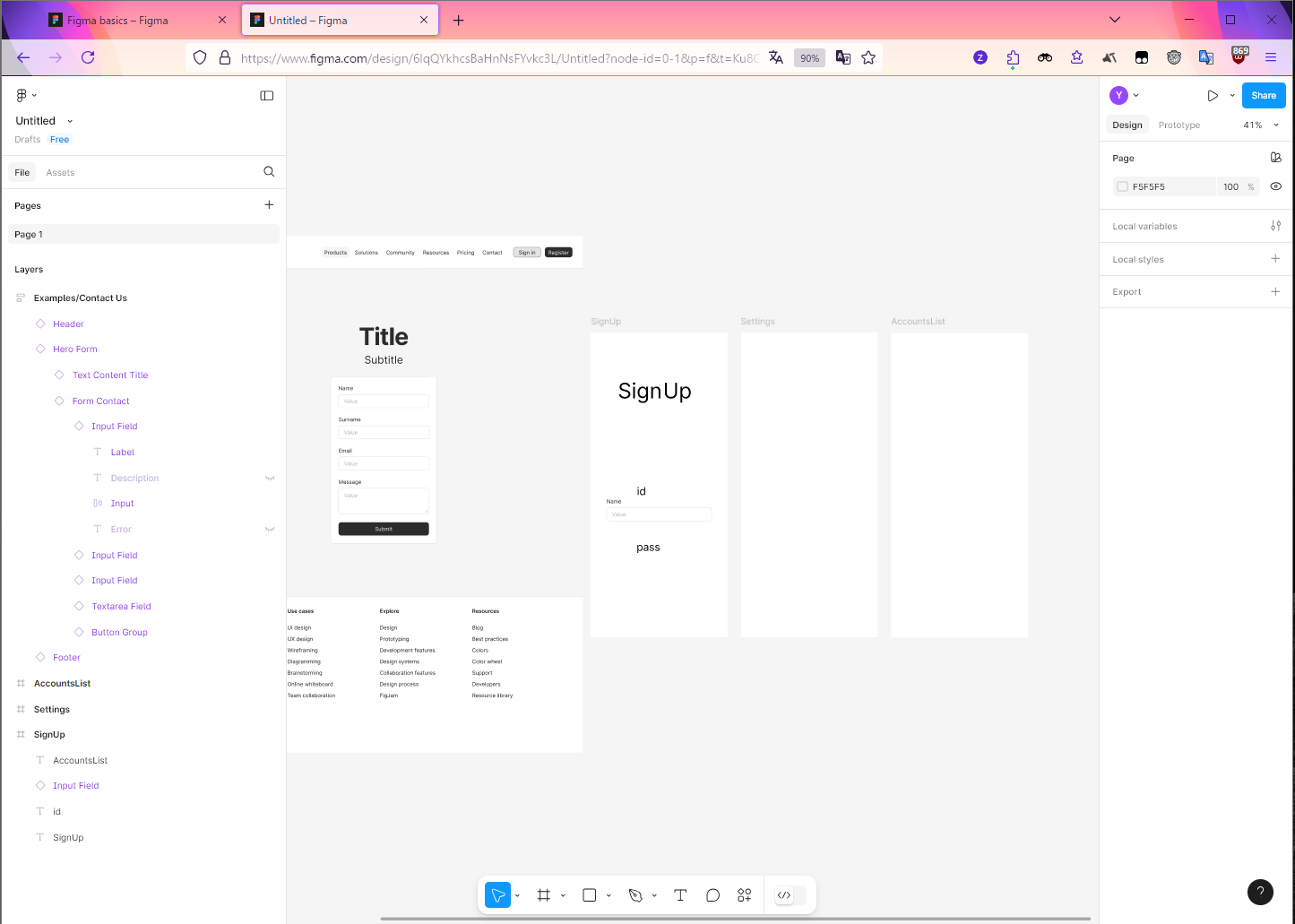1295x924 pixels.
Task: Select the Text tool in bottom toolbar
Action: click(680, 894)
